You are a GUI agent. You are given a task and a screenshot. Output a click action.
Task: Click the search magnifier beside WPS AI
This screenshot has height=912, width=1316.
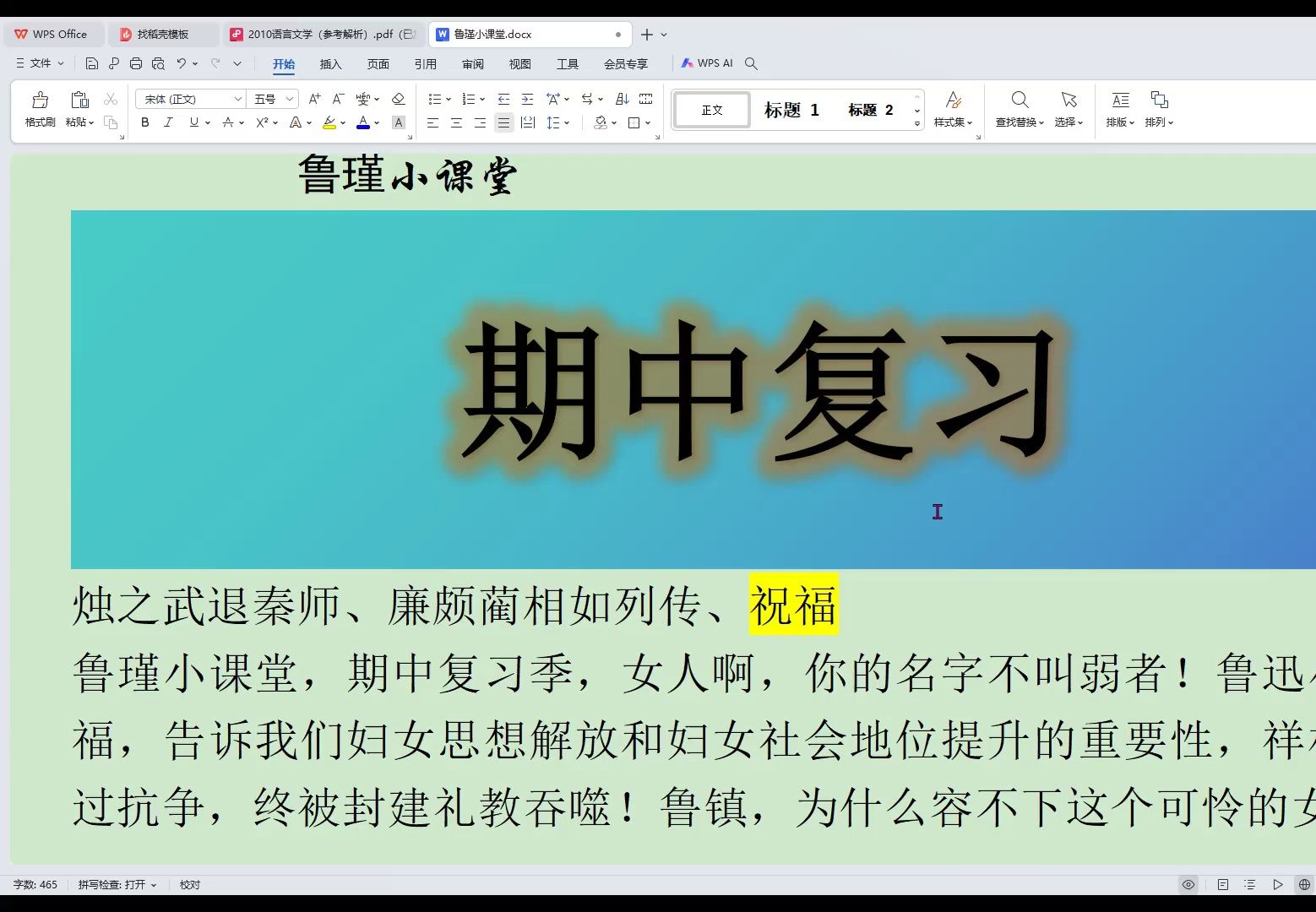point(751,63)
